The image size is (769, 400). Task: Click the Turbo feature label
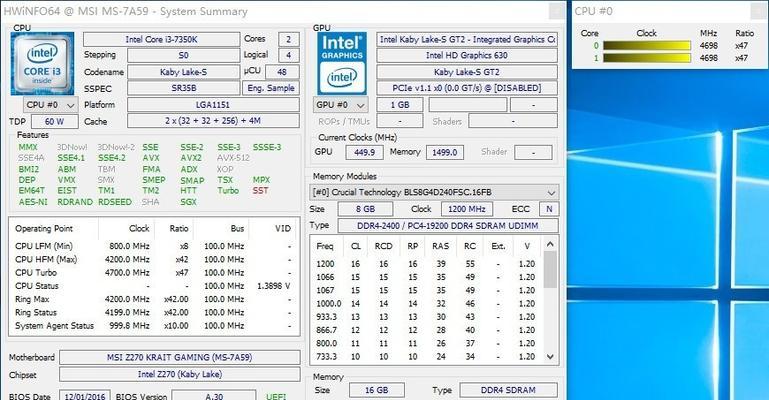pyautogui.click(x=228, y=191)
